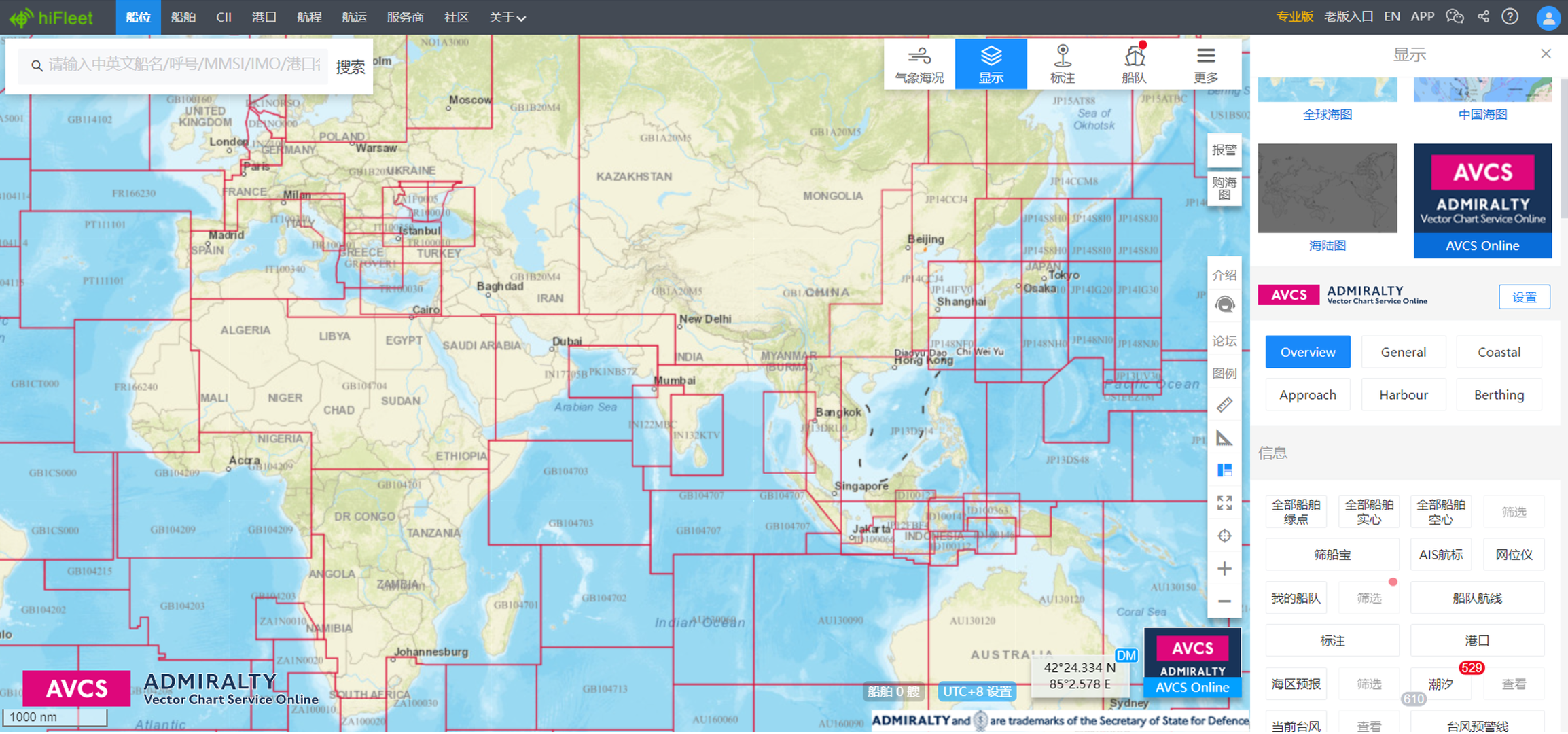Select the Harbour chart band
1568x734 pixels.
1404,395
